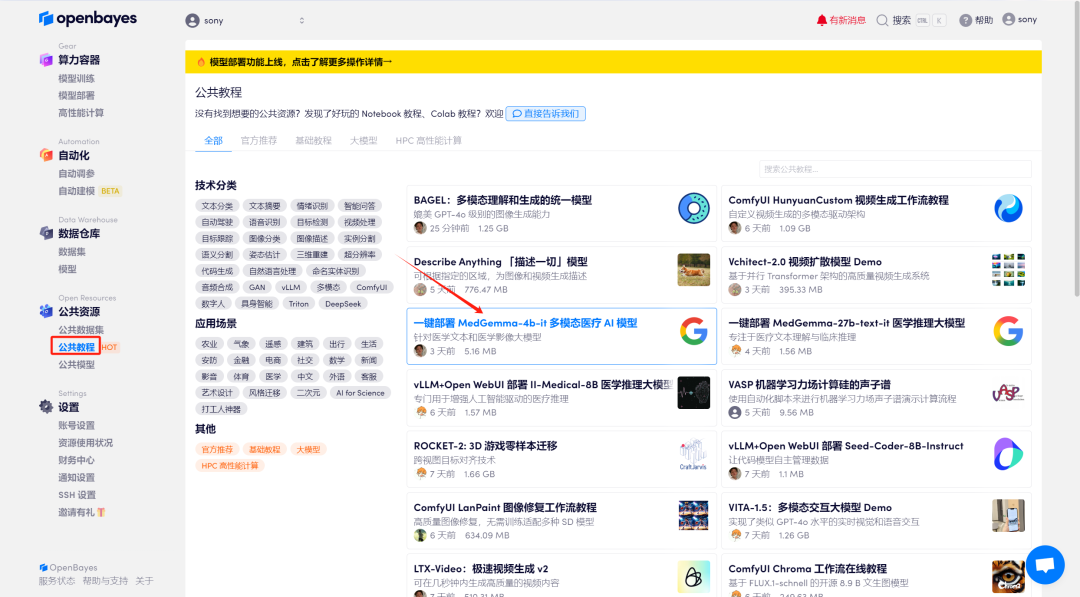This screenshot has height=597, width=1080.
Task: Open 自动建模 BETA in the sidebar
Action: 90,191
